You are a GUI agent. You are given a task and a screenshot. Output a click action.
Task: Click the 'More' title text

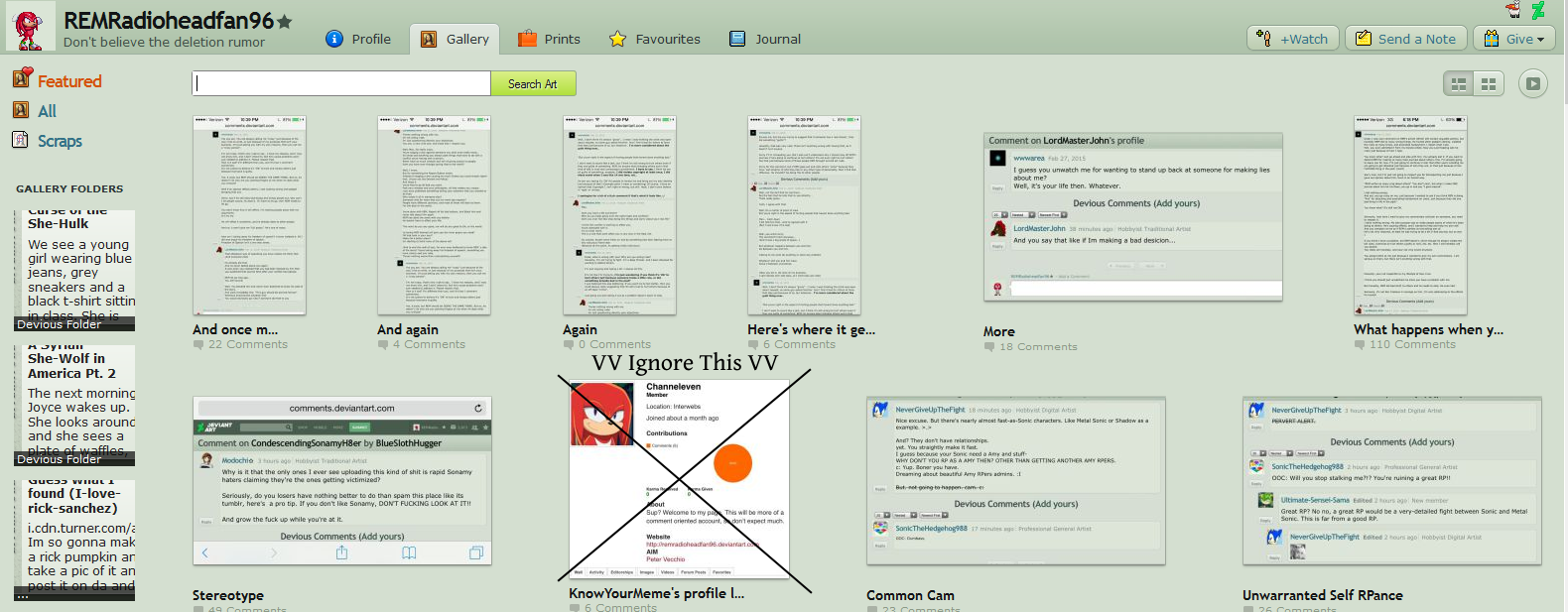coord(999,331)
